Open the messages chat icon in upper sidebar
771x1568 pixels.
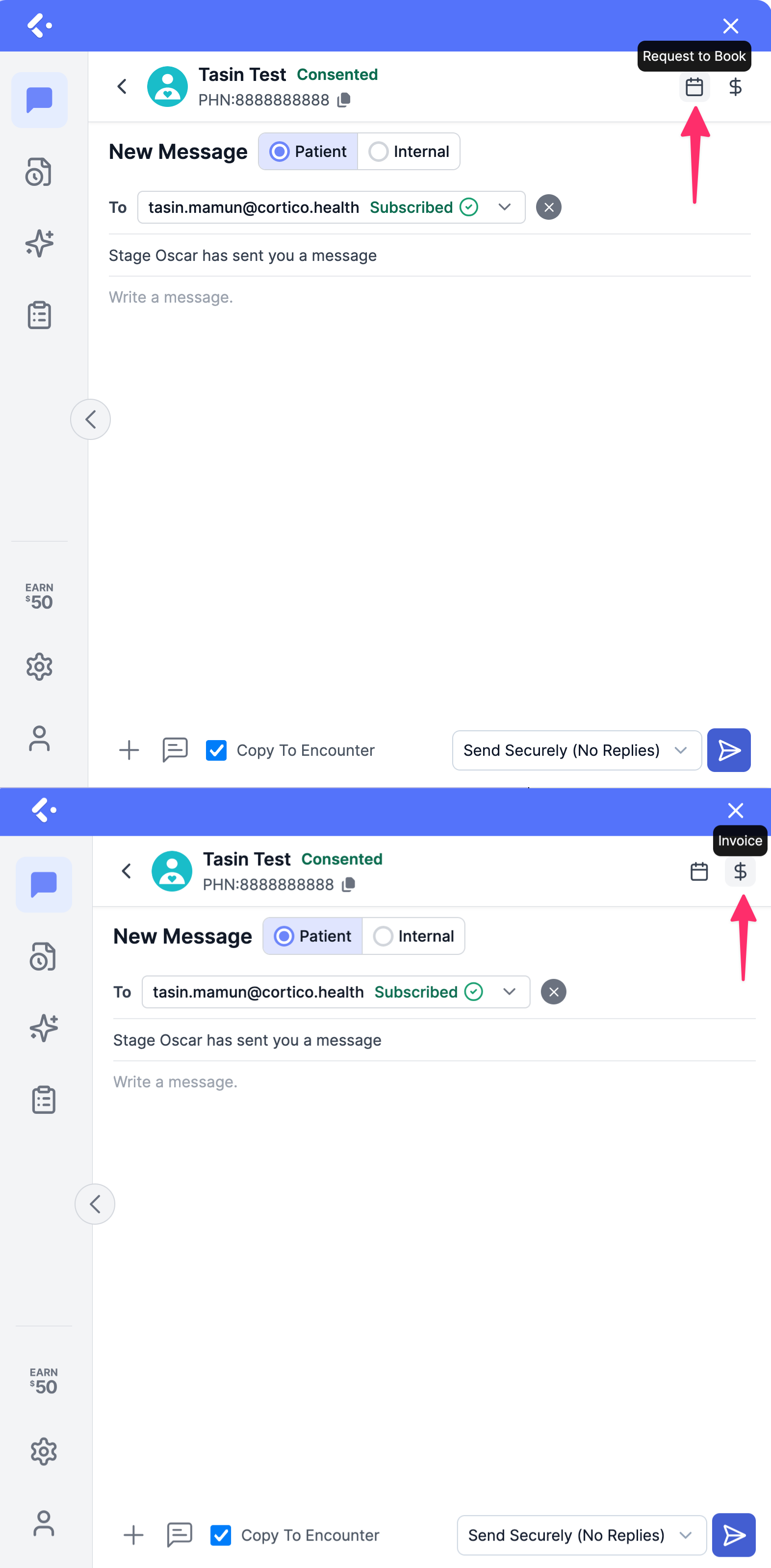pos(40,100)
